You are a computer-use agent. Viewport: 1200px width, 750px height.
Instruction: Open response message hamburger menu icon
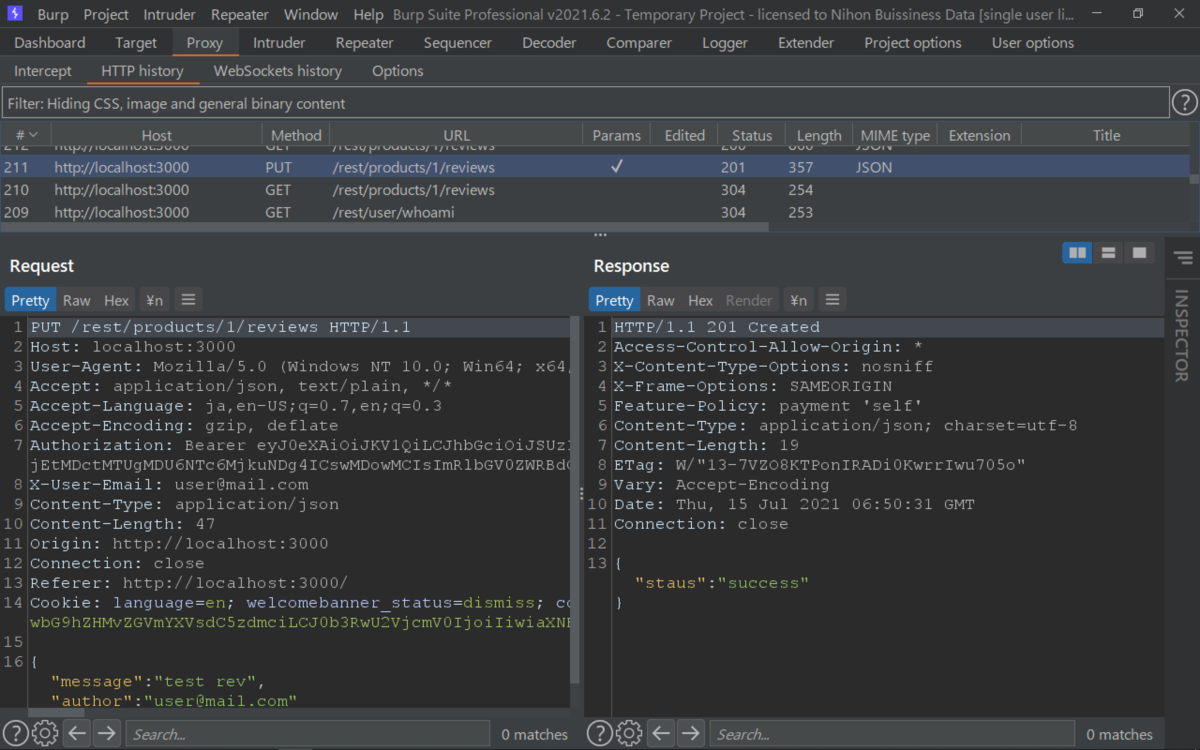pyautogui.click(x=832, y=300)
